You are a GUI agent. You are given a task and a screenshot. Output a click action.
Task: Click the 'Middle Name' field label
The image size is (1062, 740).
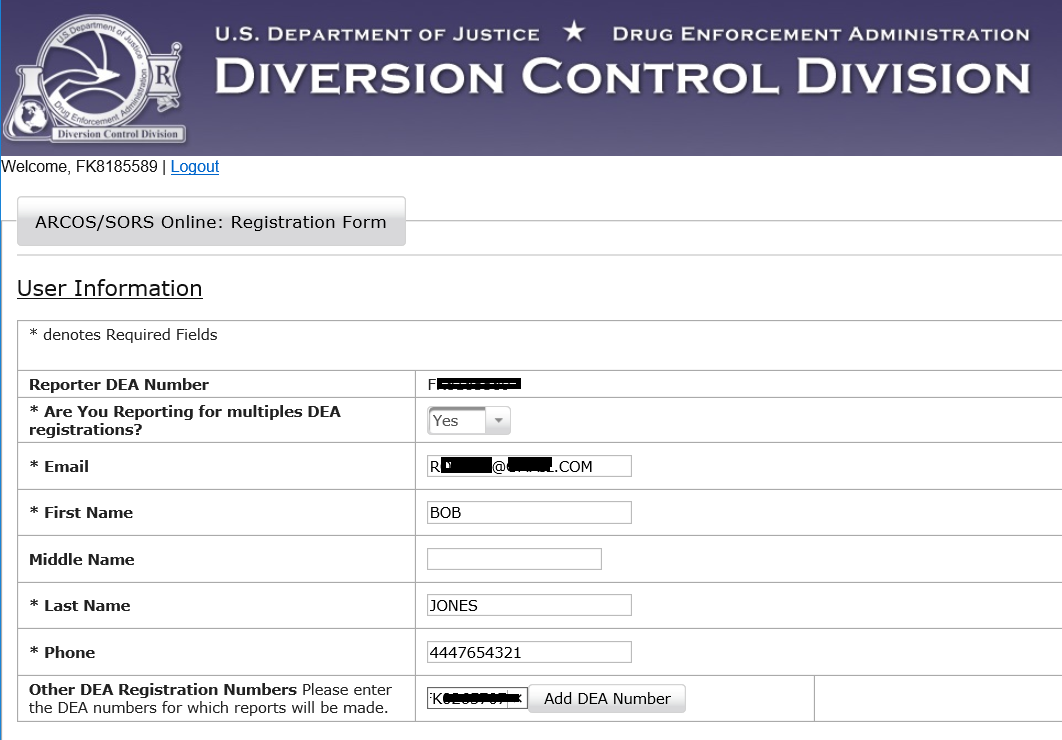pos(82,559)
